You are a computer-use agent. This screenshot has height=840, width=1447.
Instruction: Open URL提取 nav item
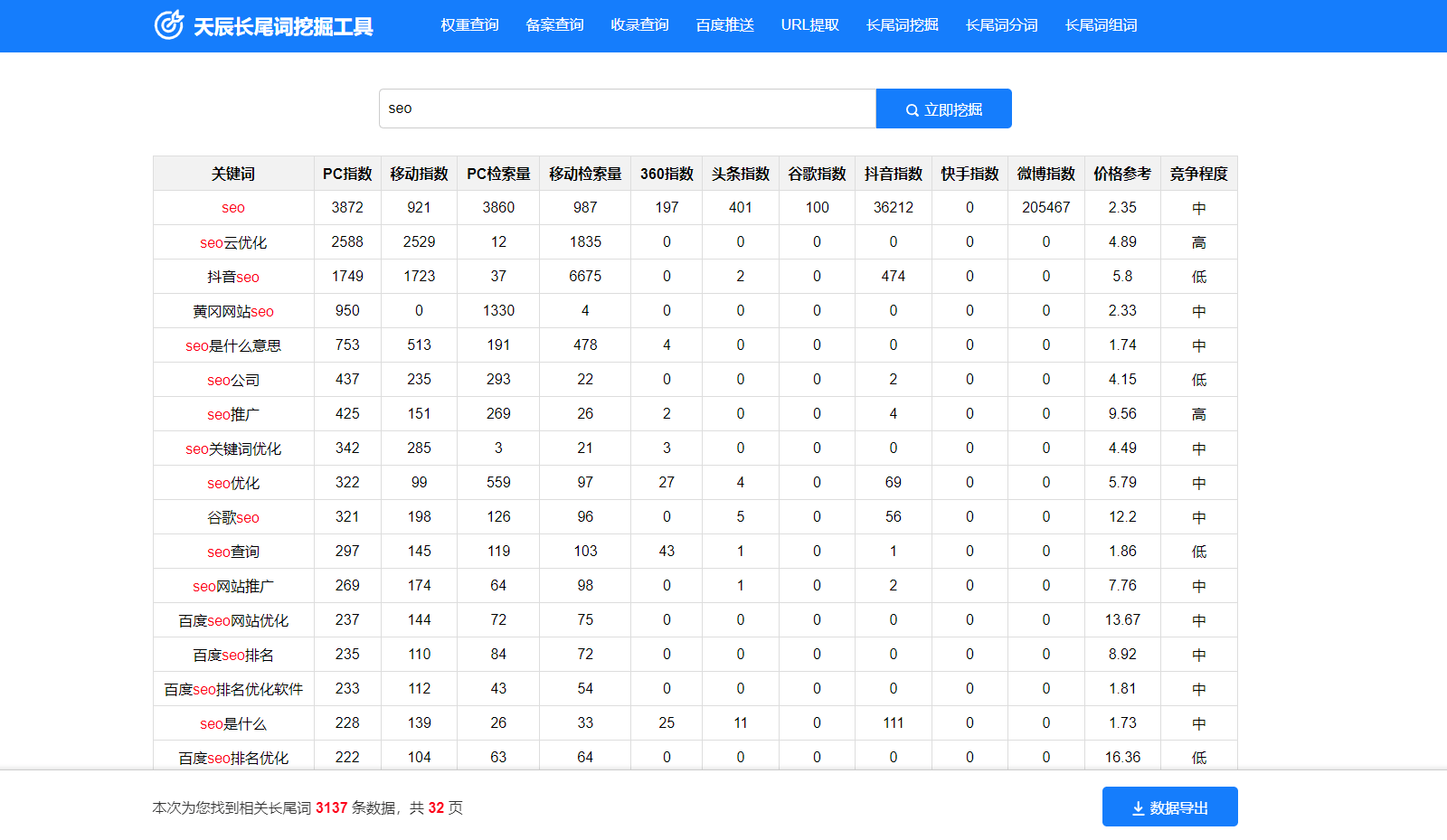pos(810,25)
